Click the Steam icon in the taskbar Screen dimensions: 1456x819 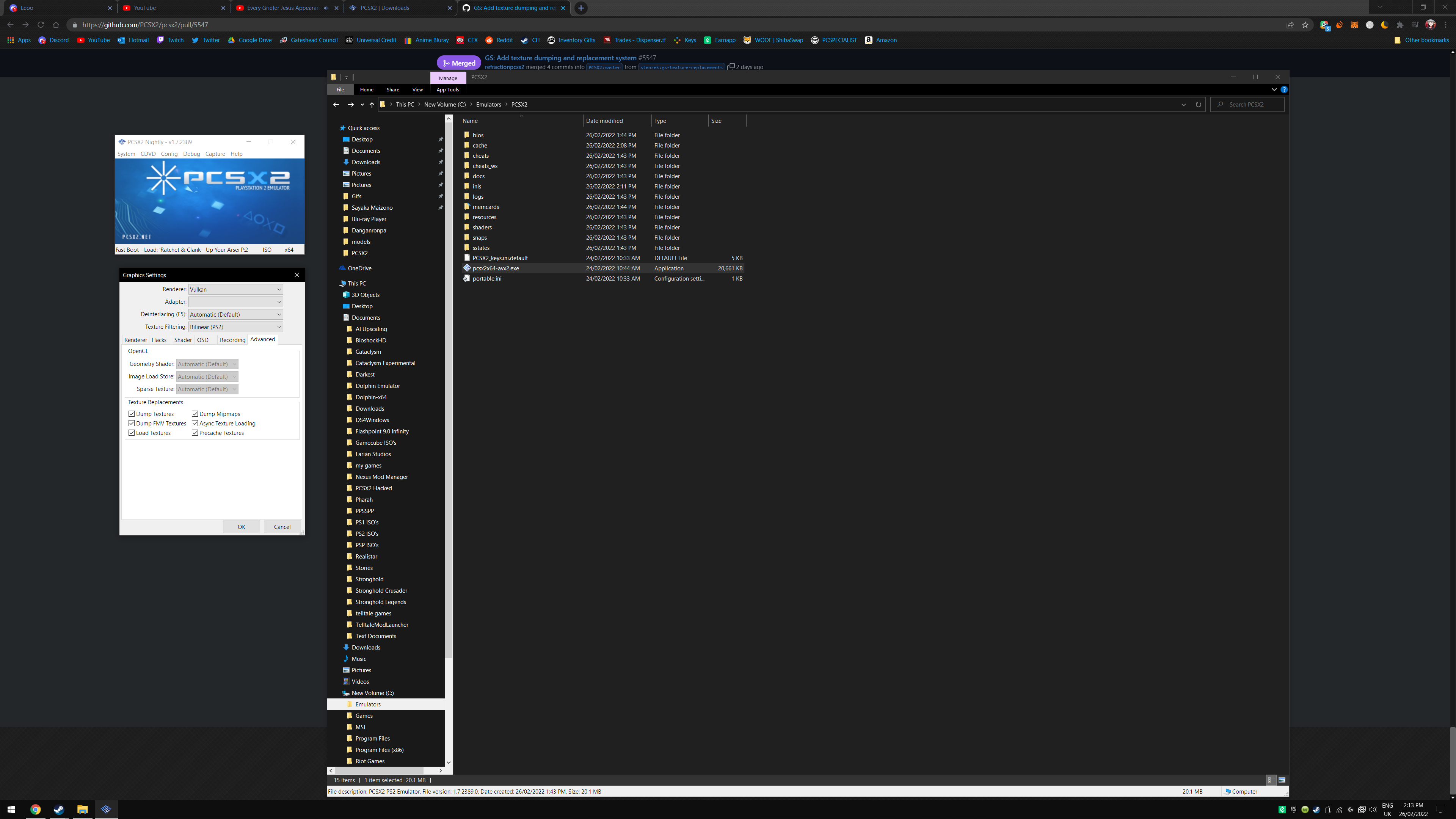pos(59,810)
